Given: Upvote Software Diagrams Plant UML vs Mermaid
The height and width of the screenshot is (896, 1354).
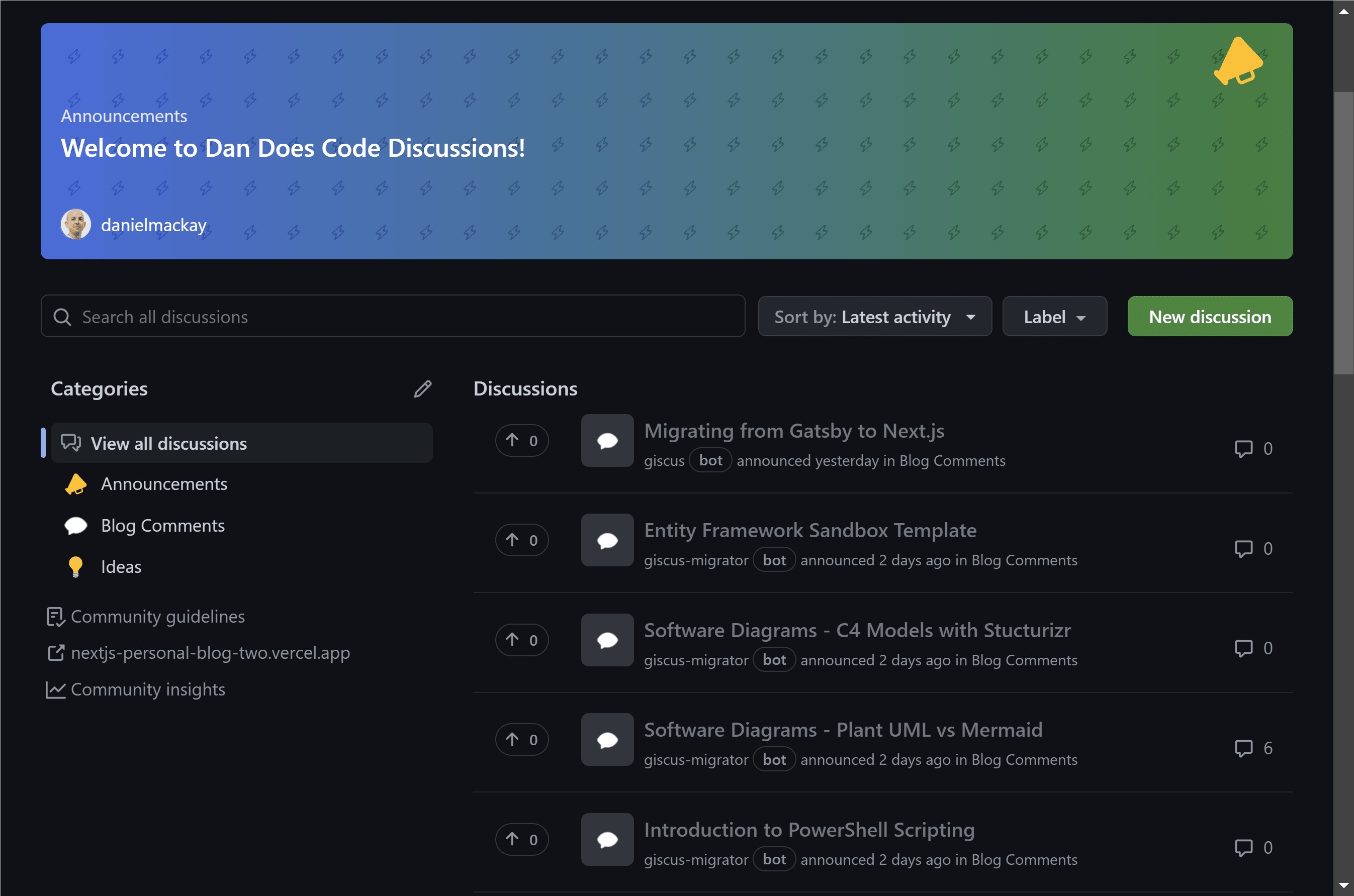Looking at the screenshot, I should click(522, 739).
